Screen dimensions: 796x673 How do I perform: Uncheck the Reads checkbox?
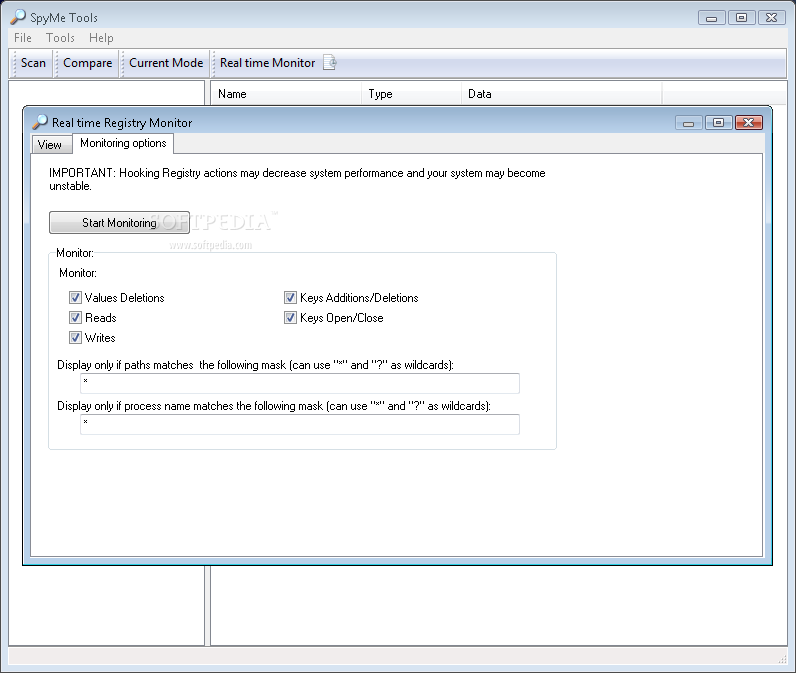[75, 318]
